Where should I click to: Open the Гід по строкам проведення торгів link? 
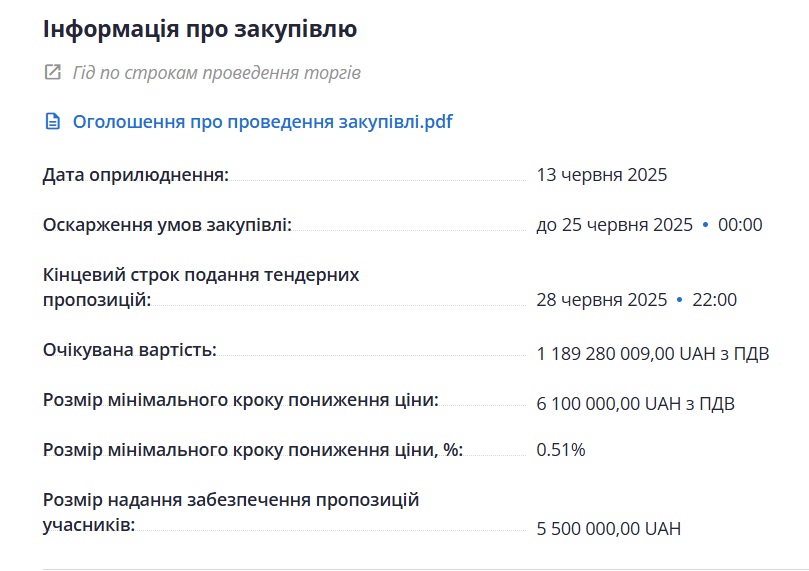pyautogui.click(x=217, y=73)
